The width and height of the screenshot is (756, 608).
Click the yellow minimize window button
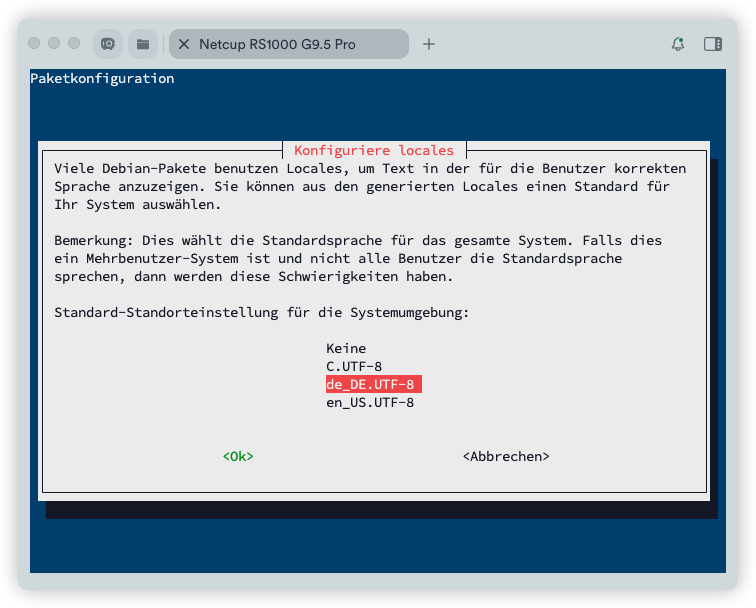point(54,44)
